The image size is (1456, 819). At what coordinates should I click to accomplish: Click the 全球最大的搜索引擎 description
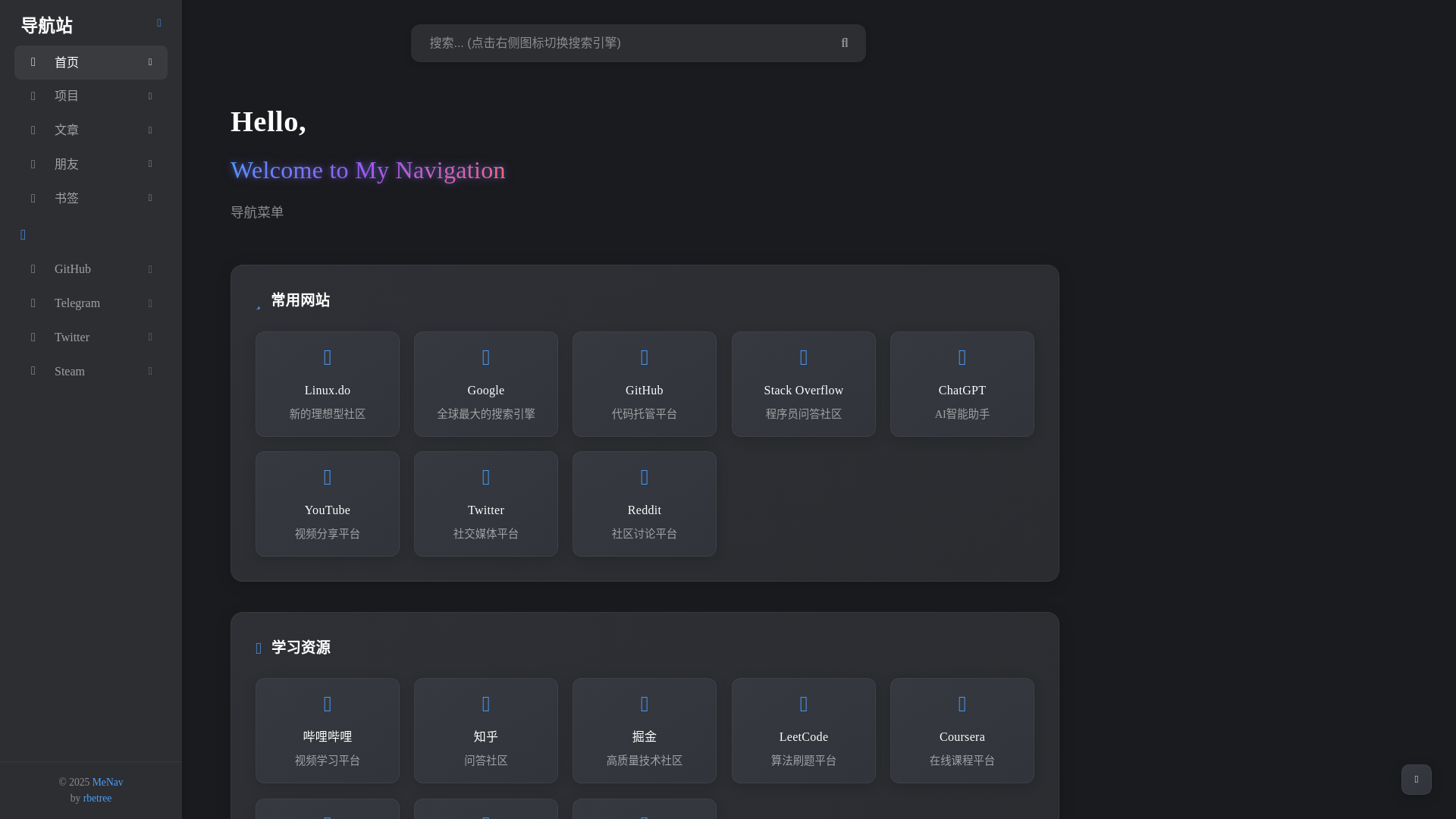click(486, 414)
